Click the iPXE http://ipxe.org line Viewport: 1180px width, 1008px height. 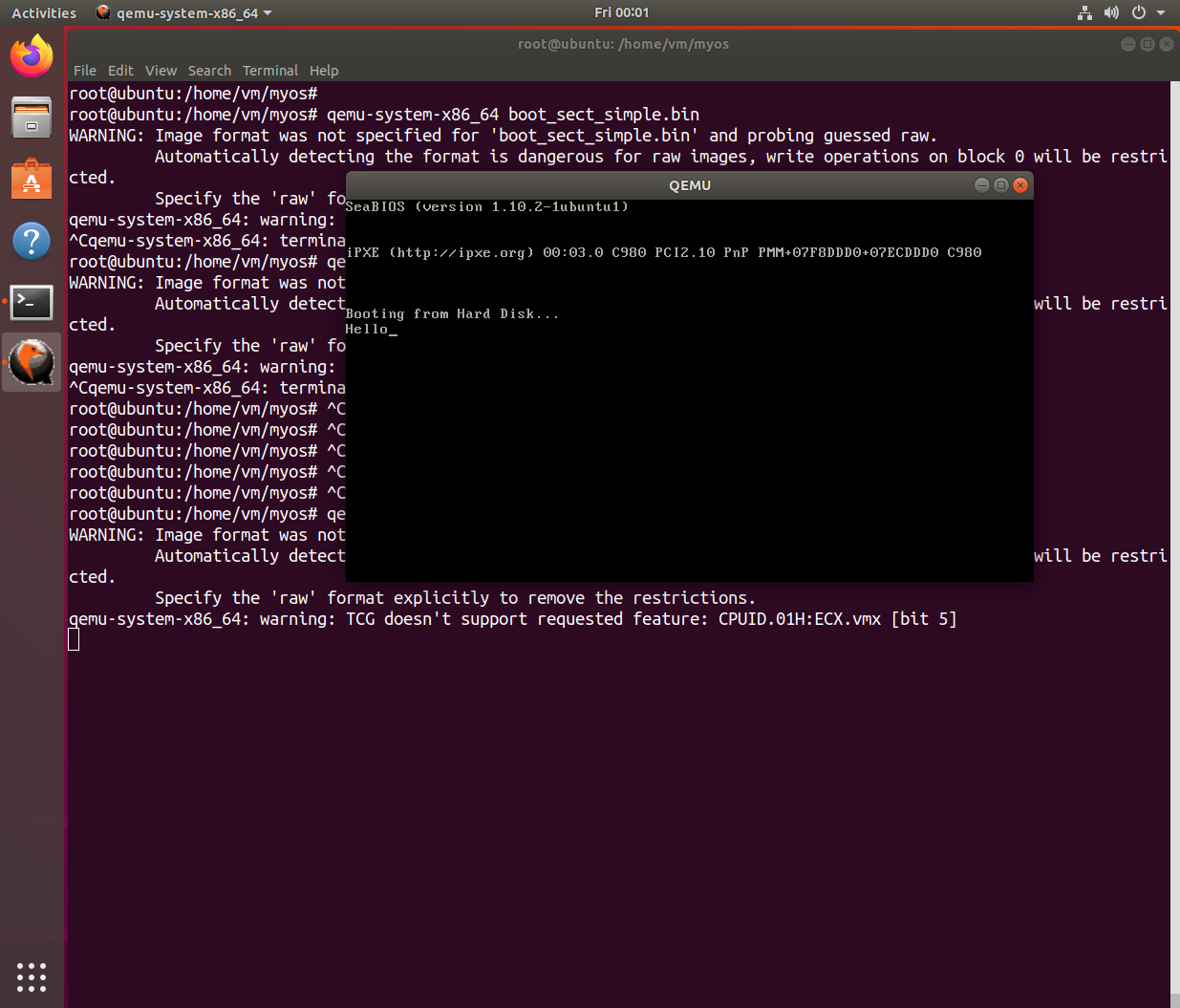(664, 252)
